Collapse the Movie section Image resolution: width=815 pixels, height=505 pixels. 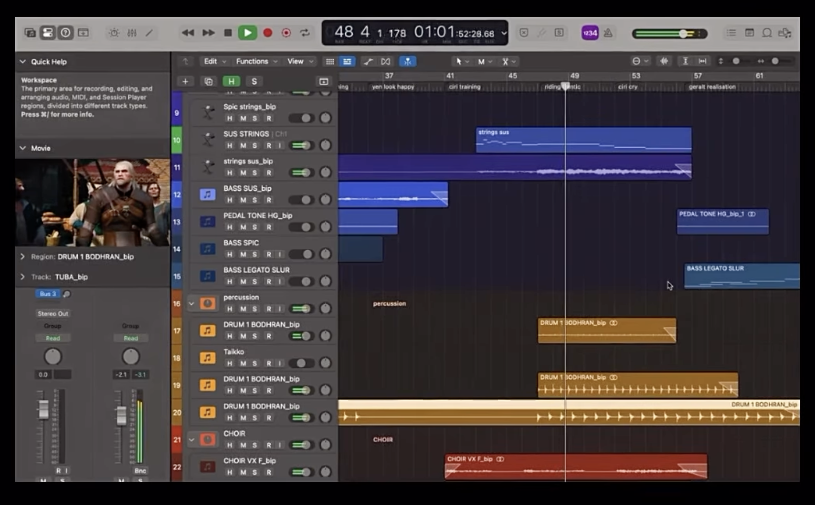[23, 148]
